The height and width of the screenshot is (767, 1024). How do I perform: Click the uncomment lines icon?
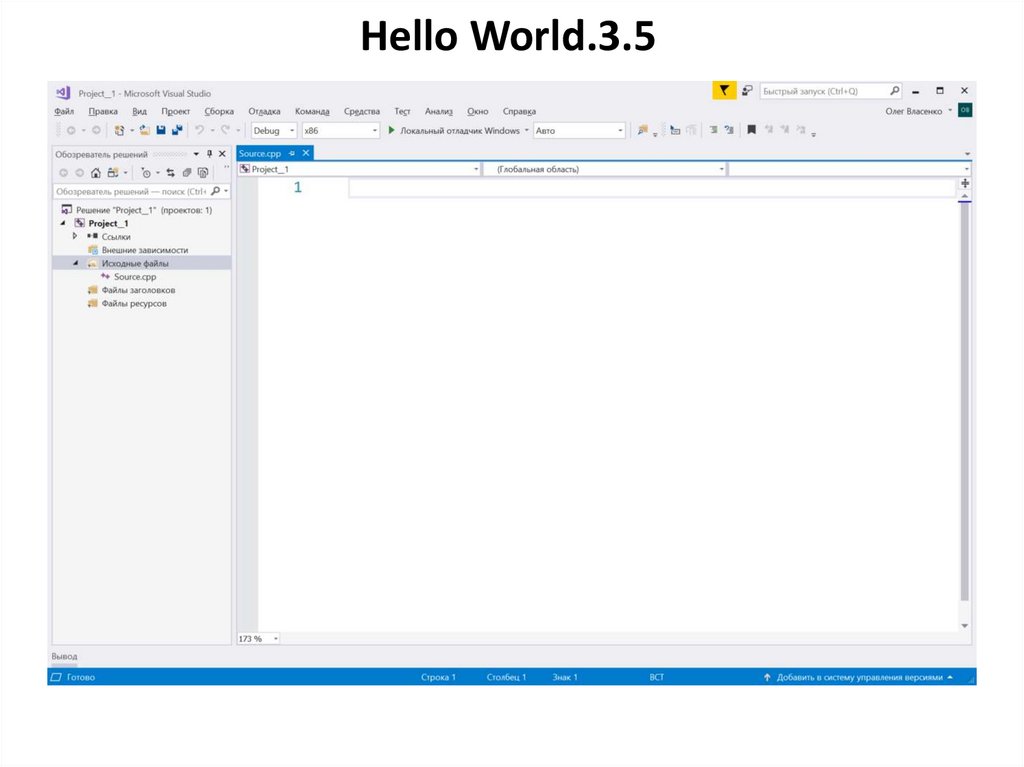(729, 130)
